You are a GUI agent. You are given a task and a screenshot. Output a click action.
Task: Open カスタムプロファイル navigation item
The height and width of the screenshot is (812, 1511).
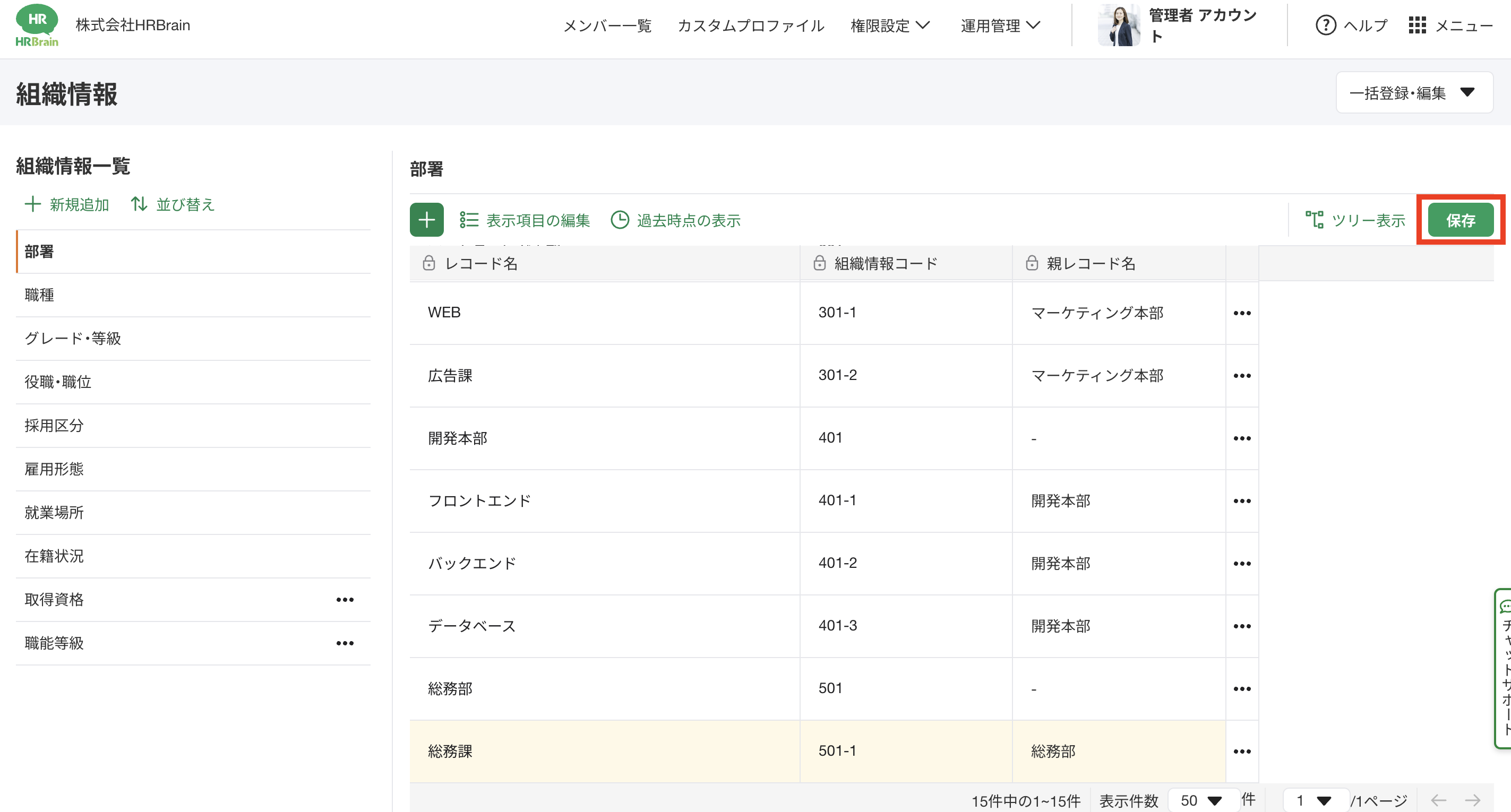[751, 25]
